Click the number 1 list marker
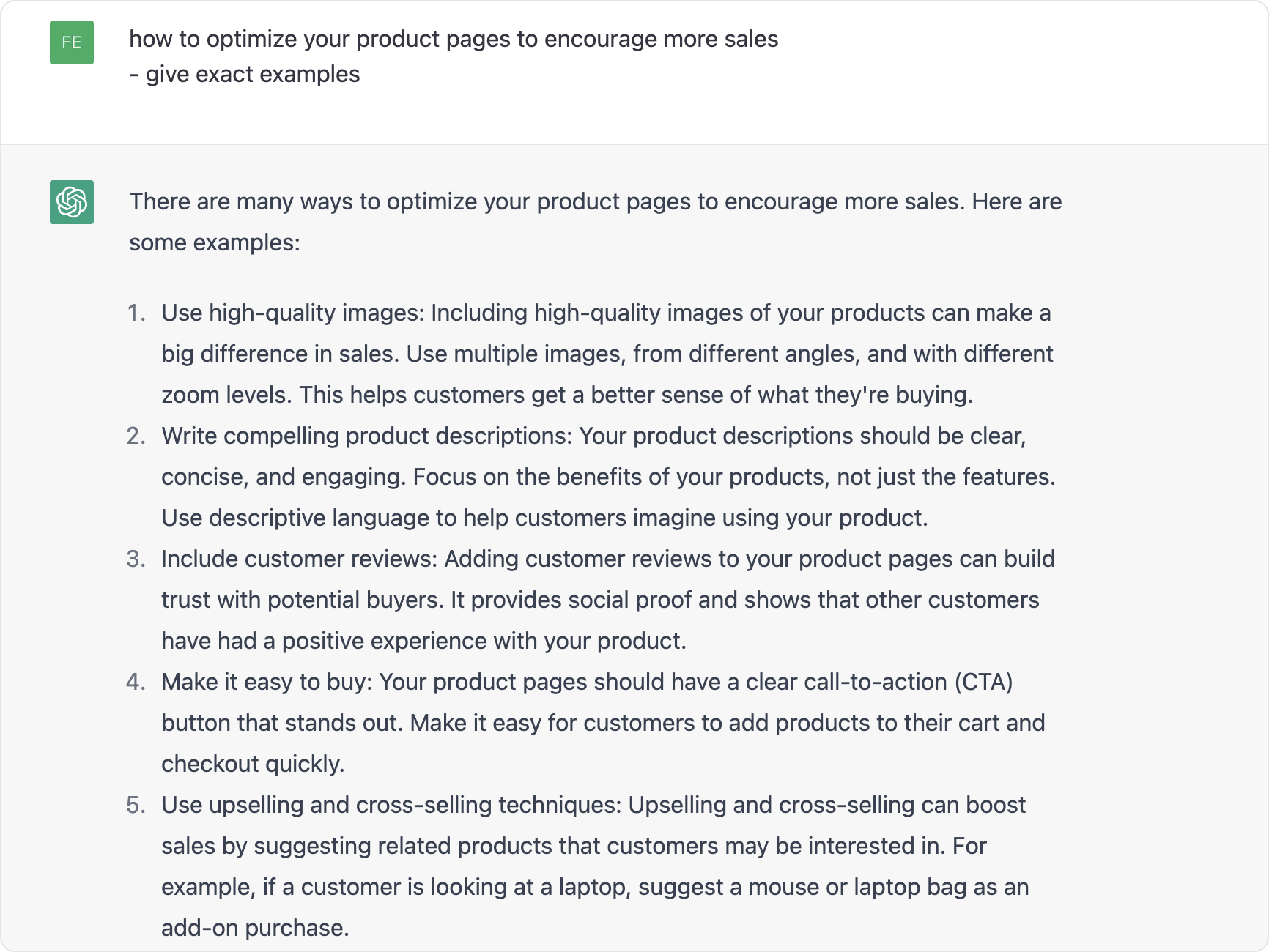The height and width of the screenshot is (952, 1269). [x=136, y=313]
